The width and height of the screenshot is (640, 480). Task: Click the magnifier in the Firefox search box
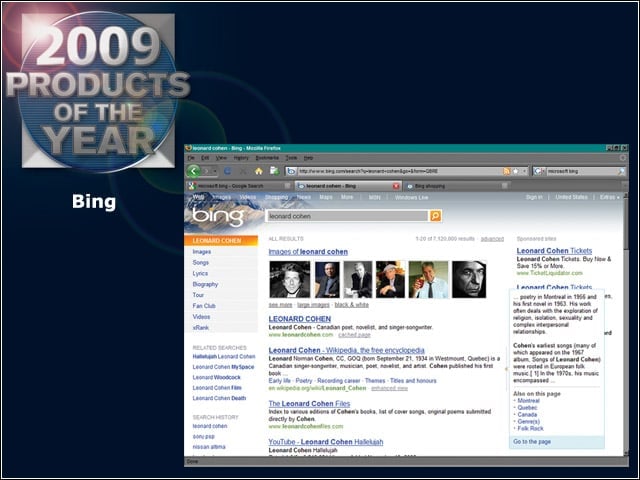[x=621, y=171]
